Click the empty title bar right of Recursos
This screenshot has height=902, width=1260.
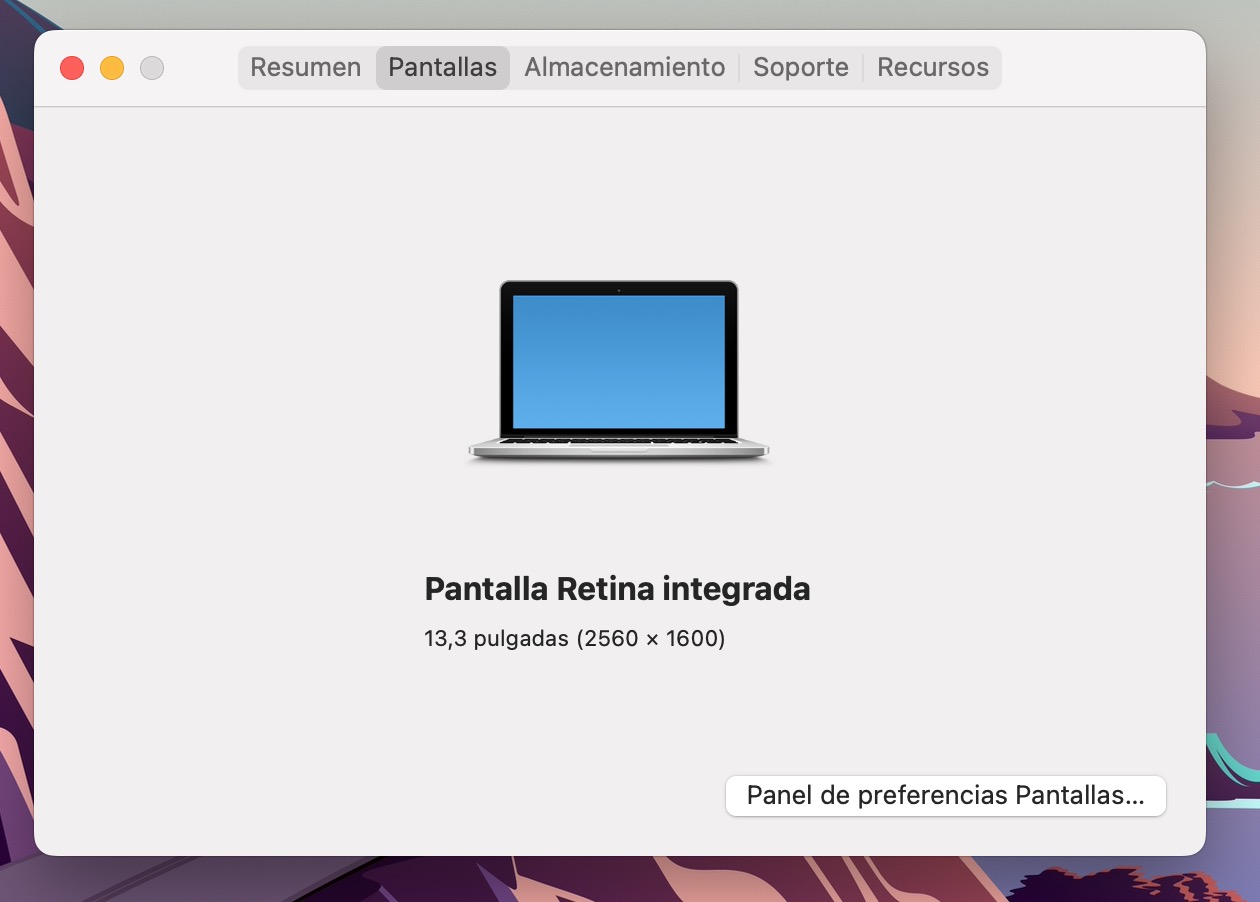click(x=1100, y=68)
